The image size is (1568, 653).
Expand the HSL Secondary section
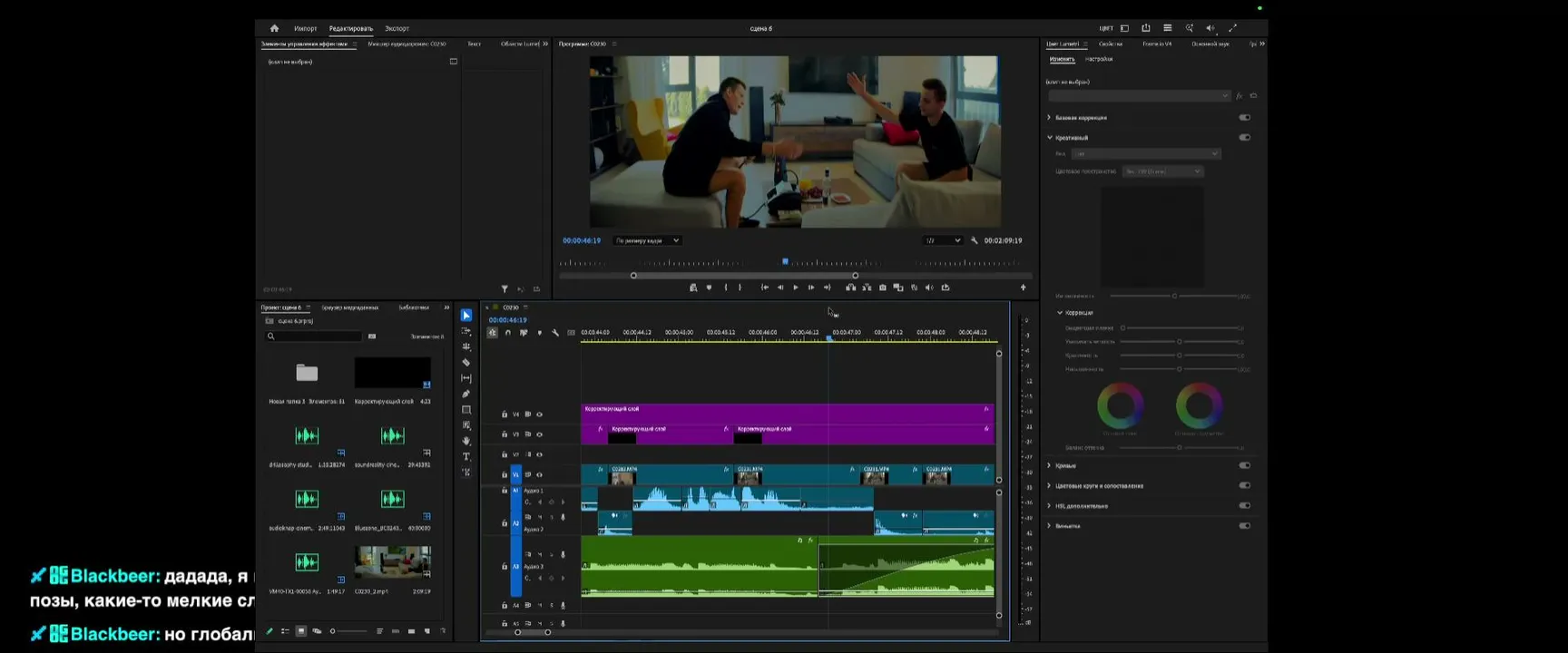tap(1050, 505)
